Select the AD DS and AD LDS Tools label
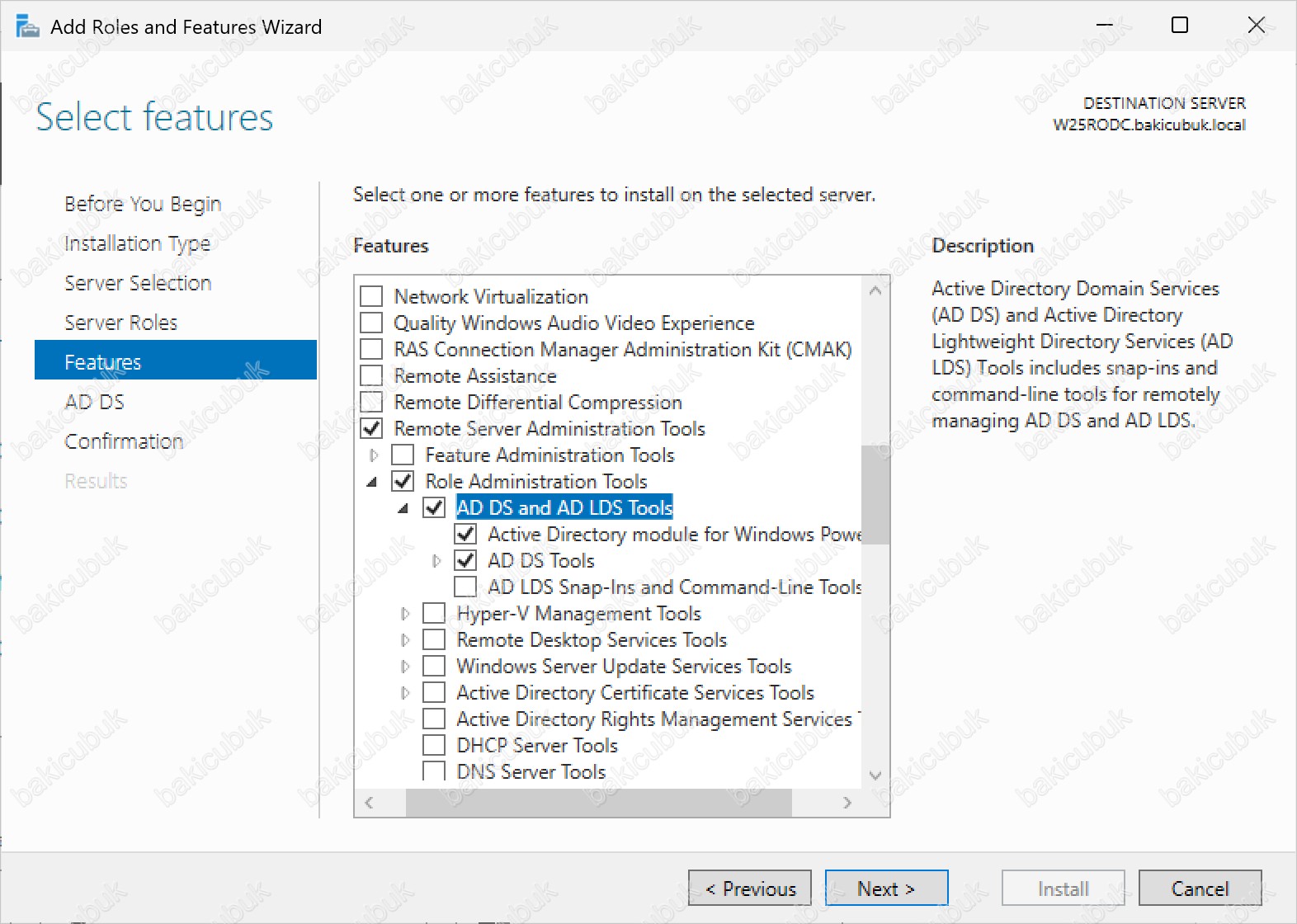The image size is (1297, 924). tap(565, 507)
